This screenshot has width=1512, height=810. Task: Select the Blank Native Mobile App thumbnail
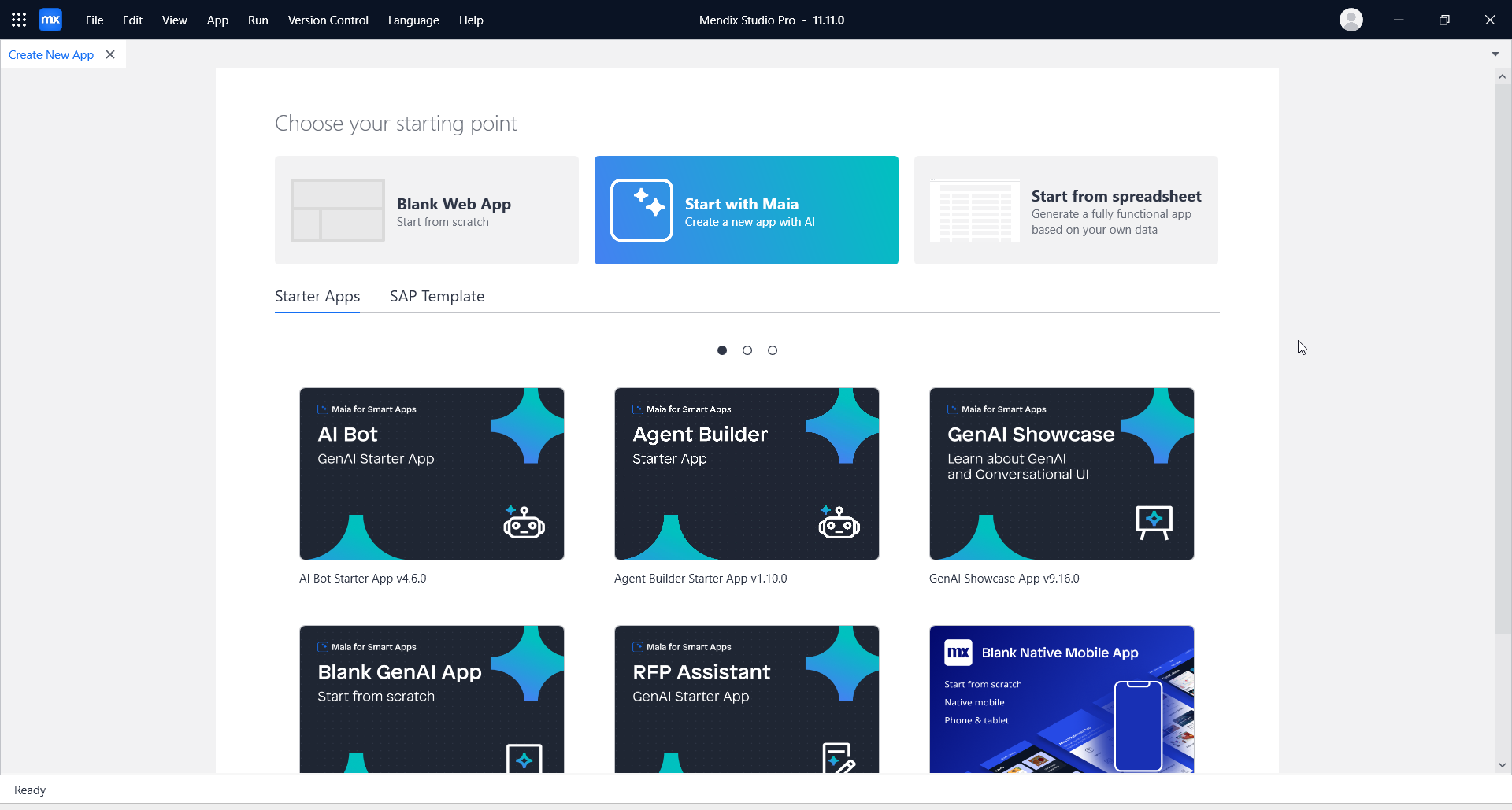(x=1062, y=699)
